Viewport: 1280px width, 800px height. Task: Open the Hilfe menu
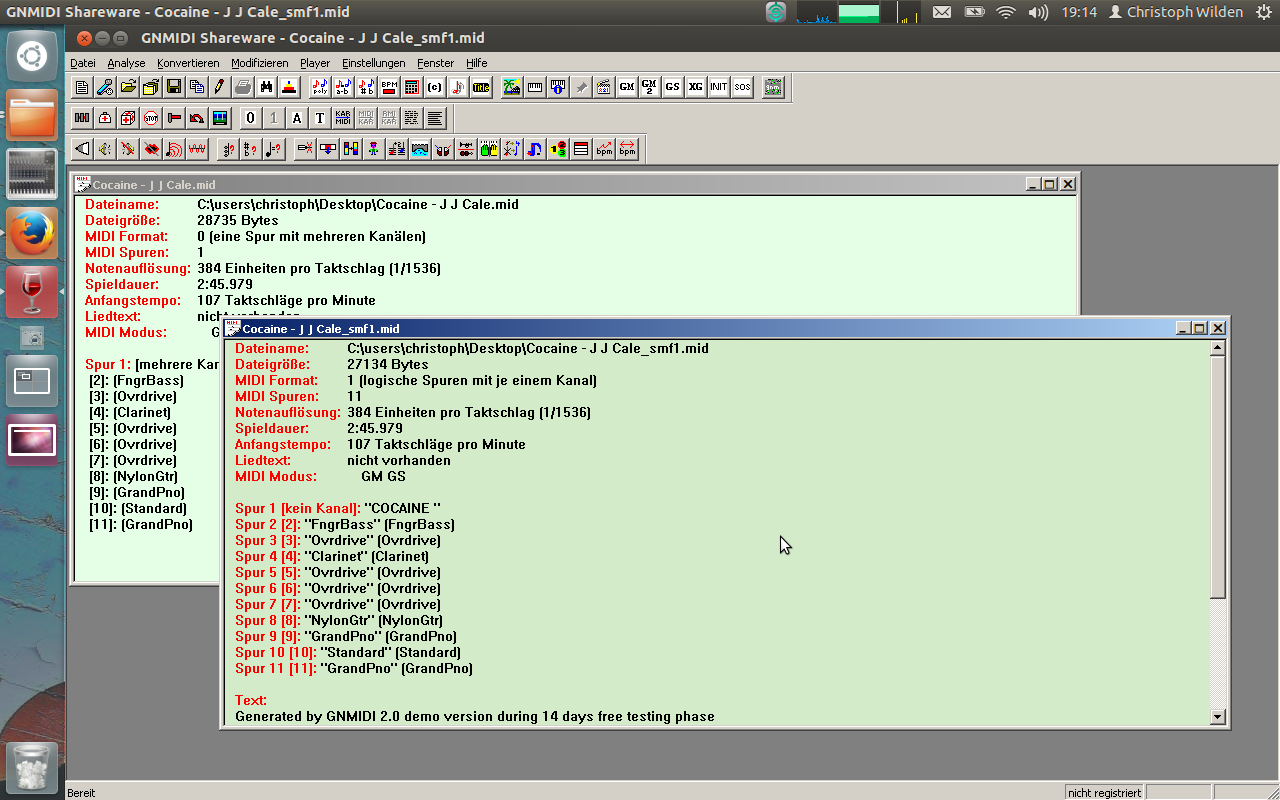pos(477,63)
